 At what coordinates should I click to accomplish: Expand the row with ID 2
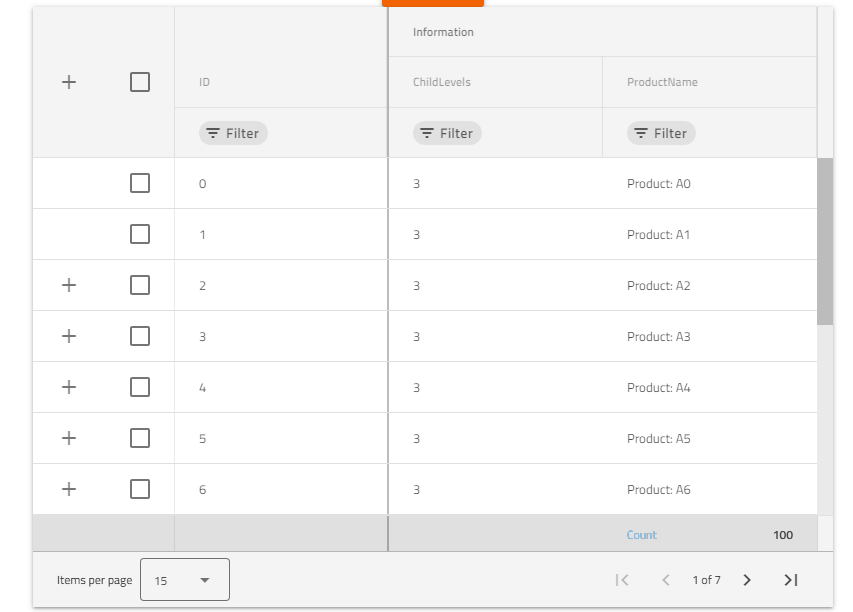coord(69,285)
